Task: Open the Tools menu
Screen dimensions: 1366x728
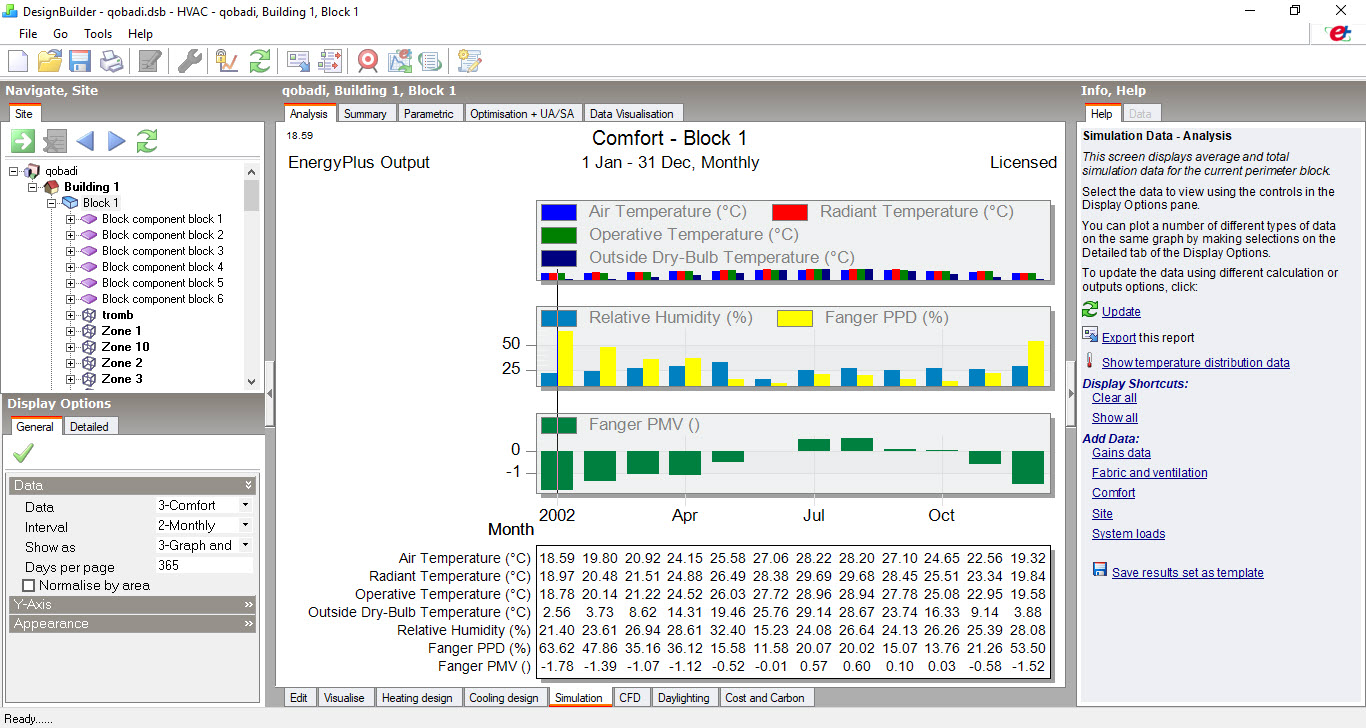Action: pyautogui.click(x=98, y=34)
